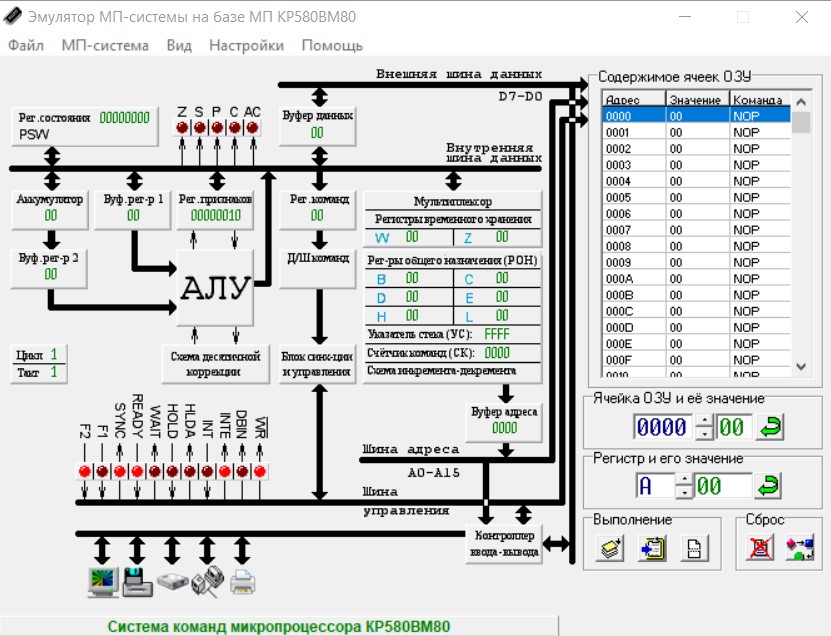The image size is (831, 636).
Task: Click the Буфер данных block
Action: [317, 125]
